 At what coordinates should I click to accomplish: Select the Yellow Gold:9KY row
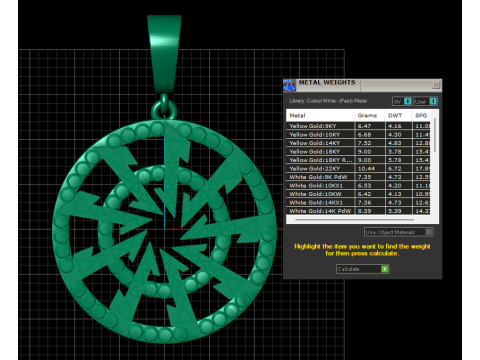coord(358,126)
